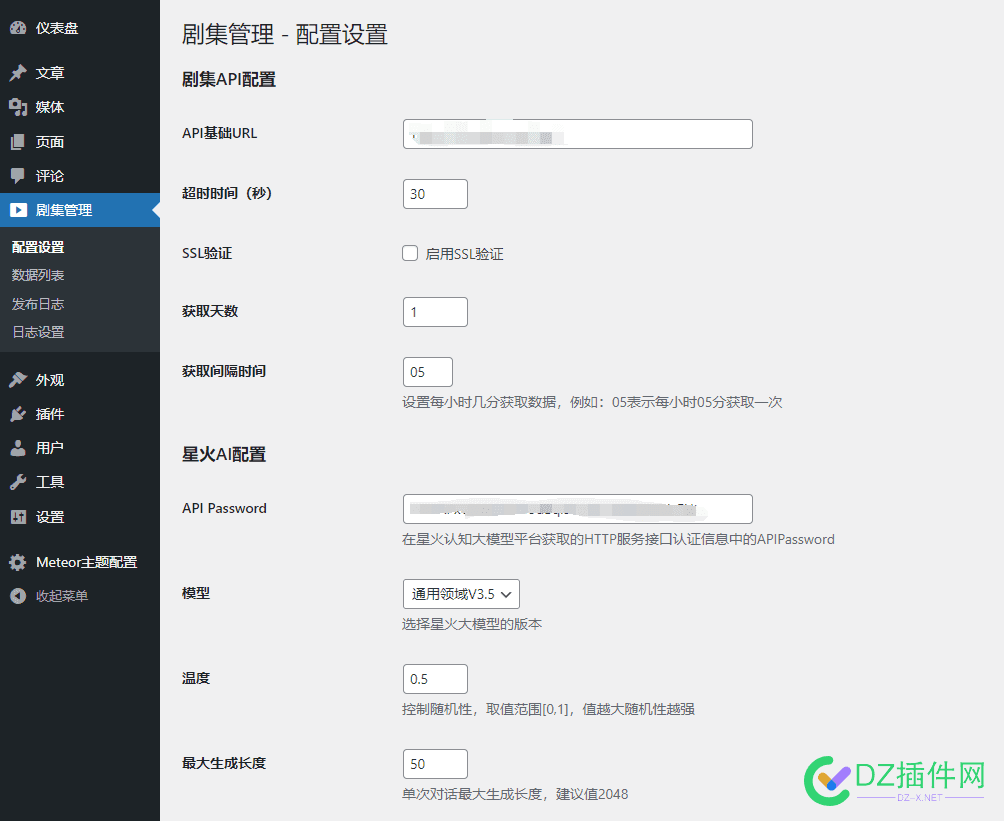Click the 外观 paintbrush icon
Screen dimensions: 1004x821
click(18, 380)
